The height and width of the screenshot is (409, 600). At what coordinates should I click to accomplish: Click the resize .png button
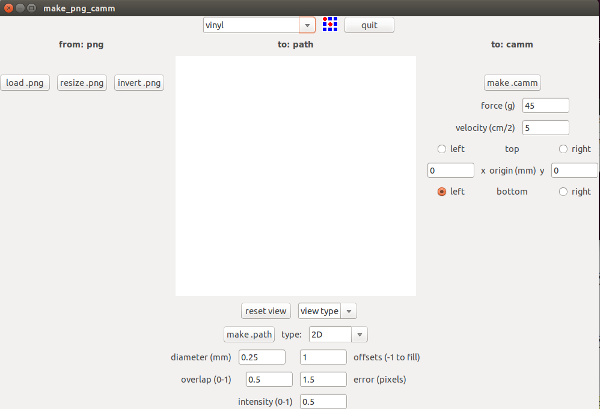point(82,83)
